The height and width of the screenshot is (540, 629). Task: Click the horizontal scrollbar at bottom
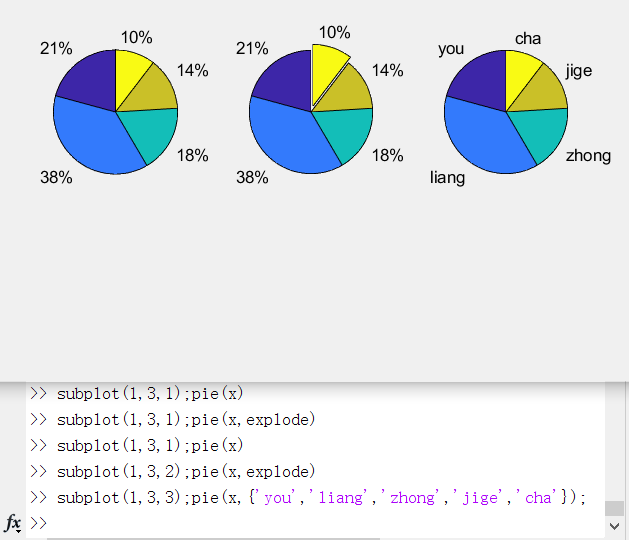pyautogui.click(x=213, y=539)
